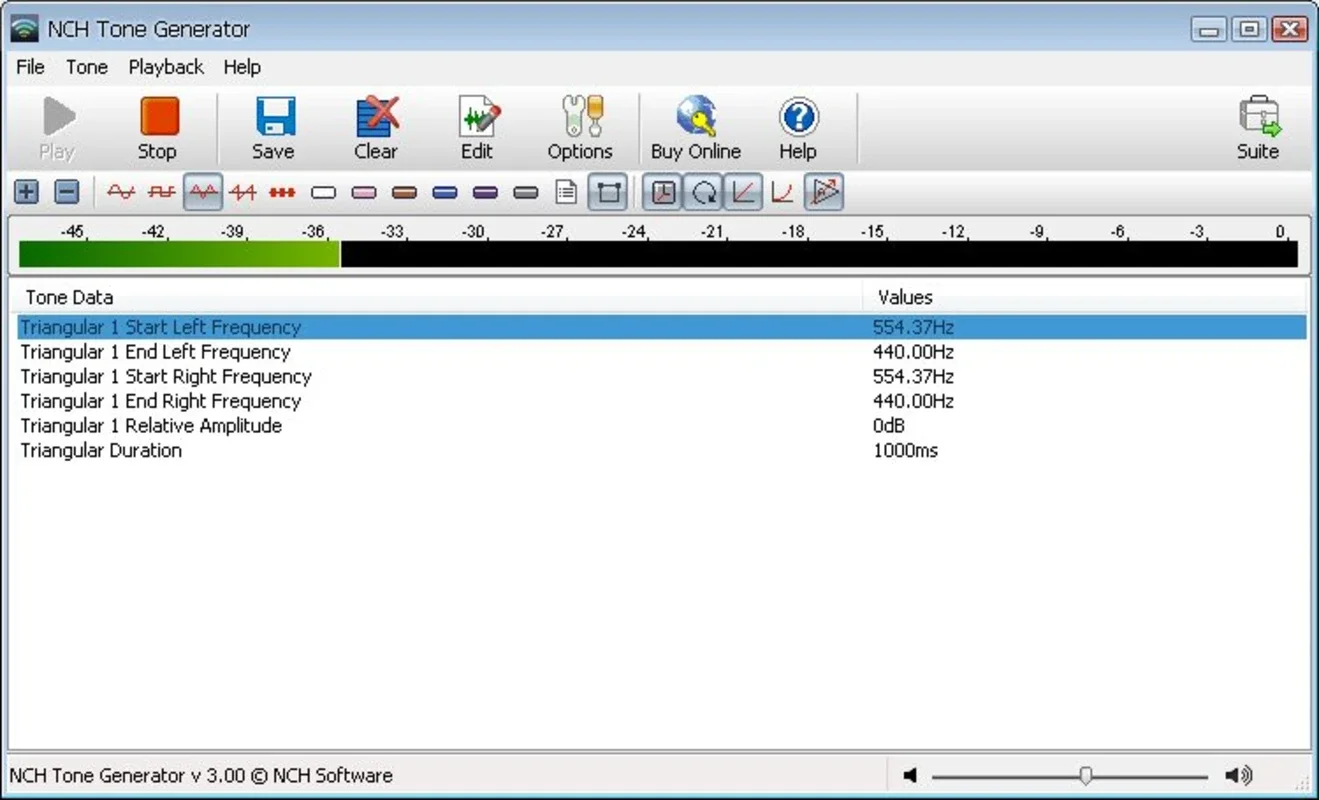Toggle the linear sweep graph icon

743,192
